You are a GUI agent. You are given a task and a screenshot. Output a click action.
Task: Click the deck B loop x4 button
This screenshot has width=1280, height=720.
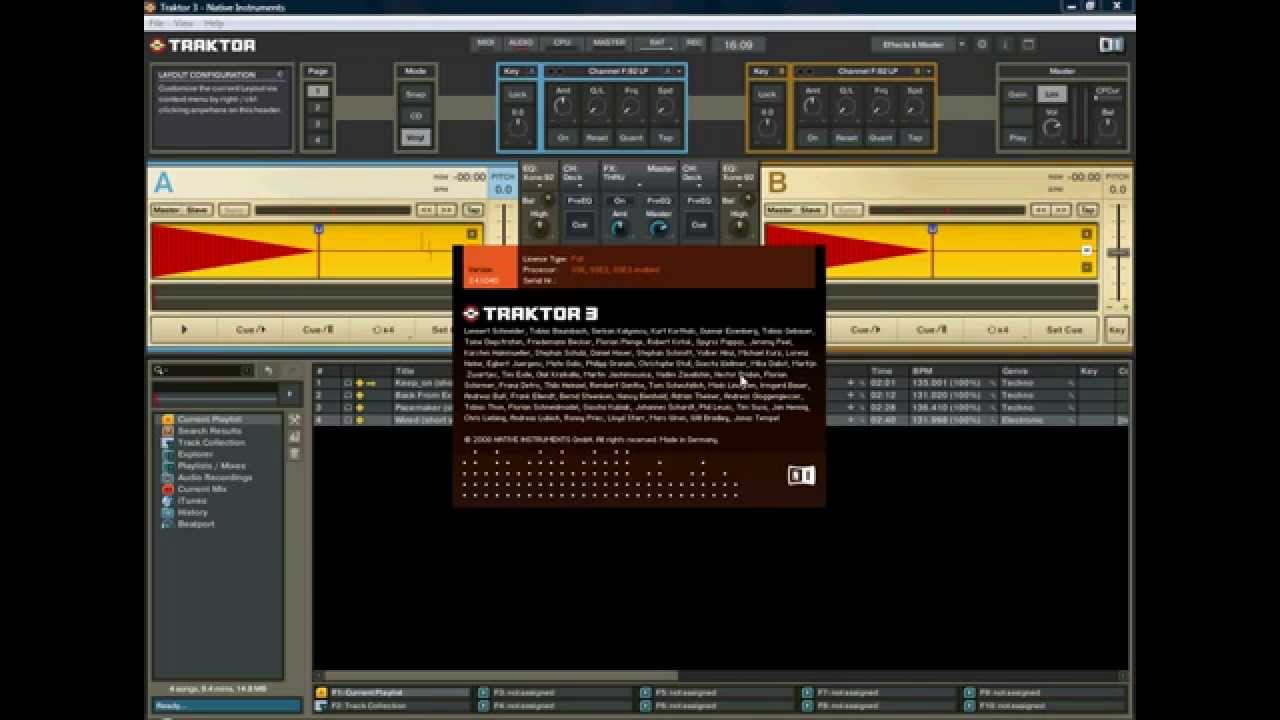coord(997,329)
